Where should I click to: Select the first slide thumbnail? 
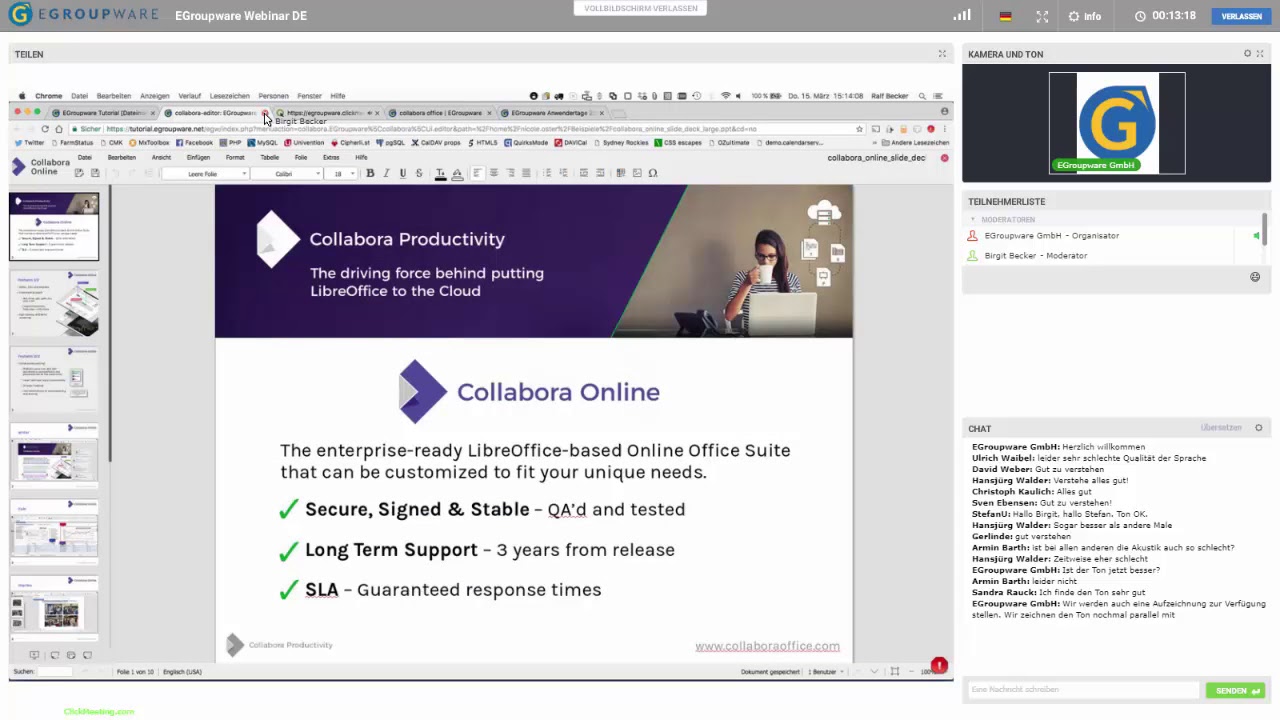coord(54,227)
